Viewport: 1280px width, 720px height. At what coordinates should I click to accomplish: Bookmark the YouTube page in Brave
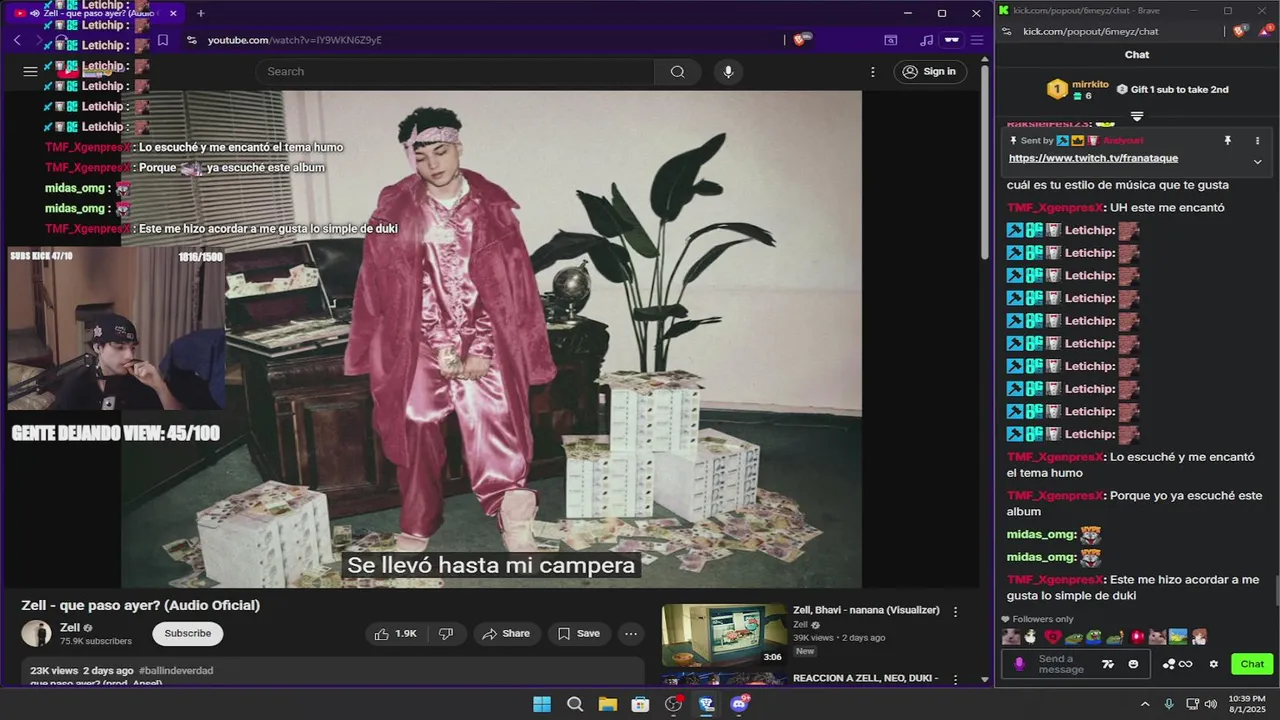163,40
